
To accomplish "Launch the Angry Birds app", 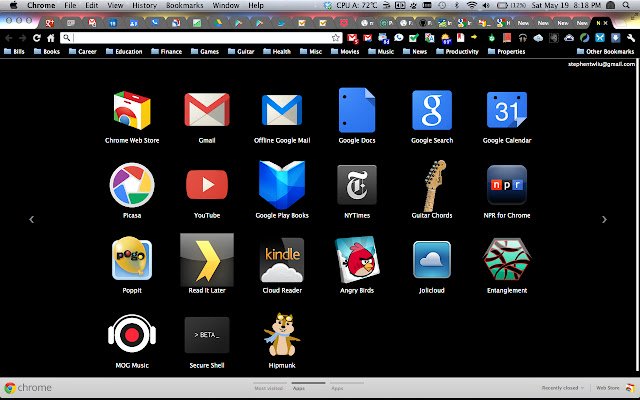I will (x=357, y=260).
